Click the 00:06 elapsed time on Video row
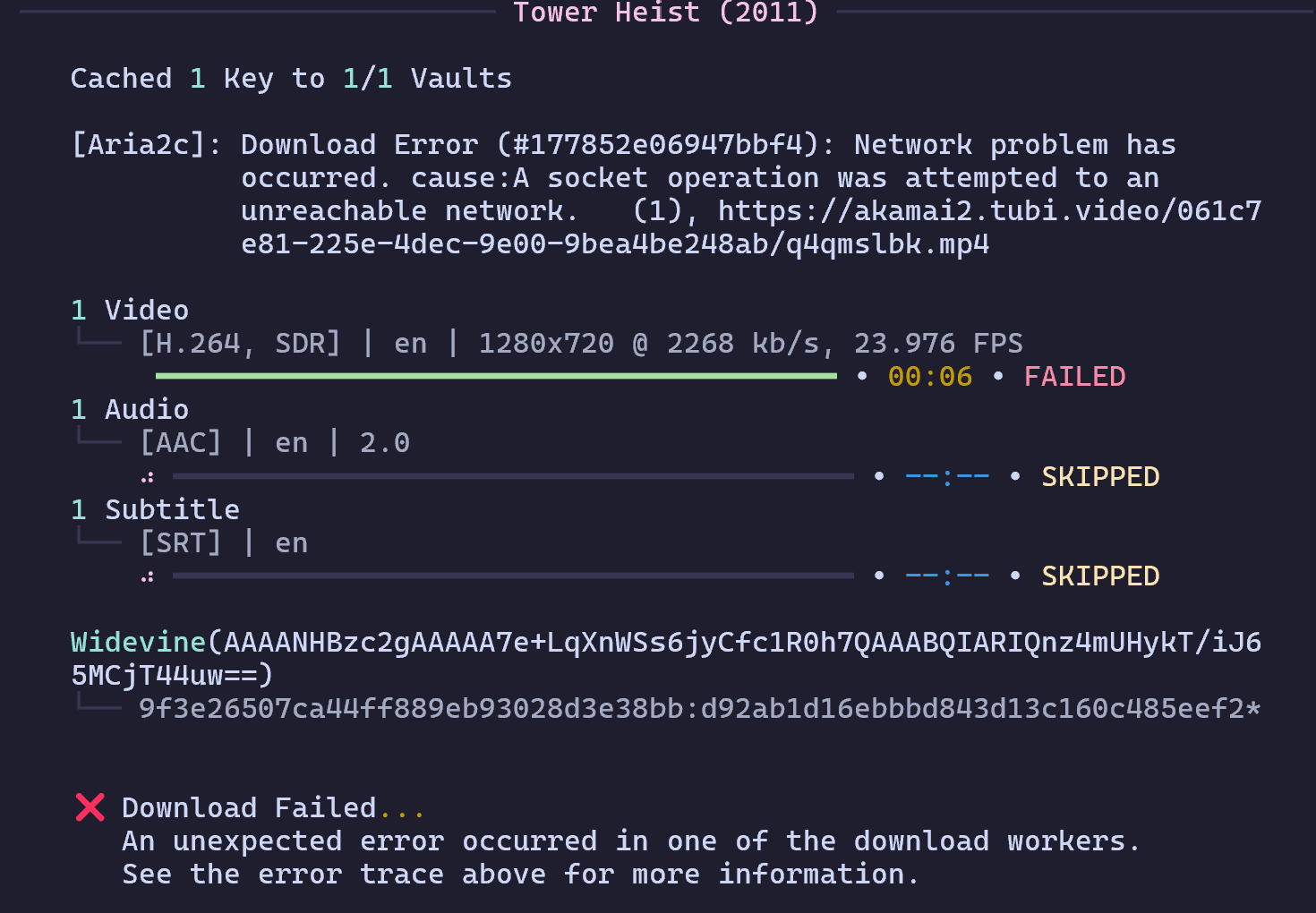Screen dimensions: 1316x913 [x=929, y=377]
